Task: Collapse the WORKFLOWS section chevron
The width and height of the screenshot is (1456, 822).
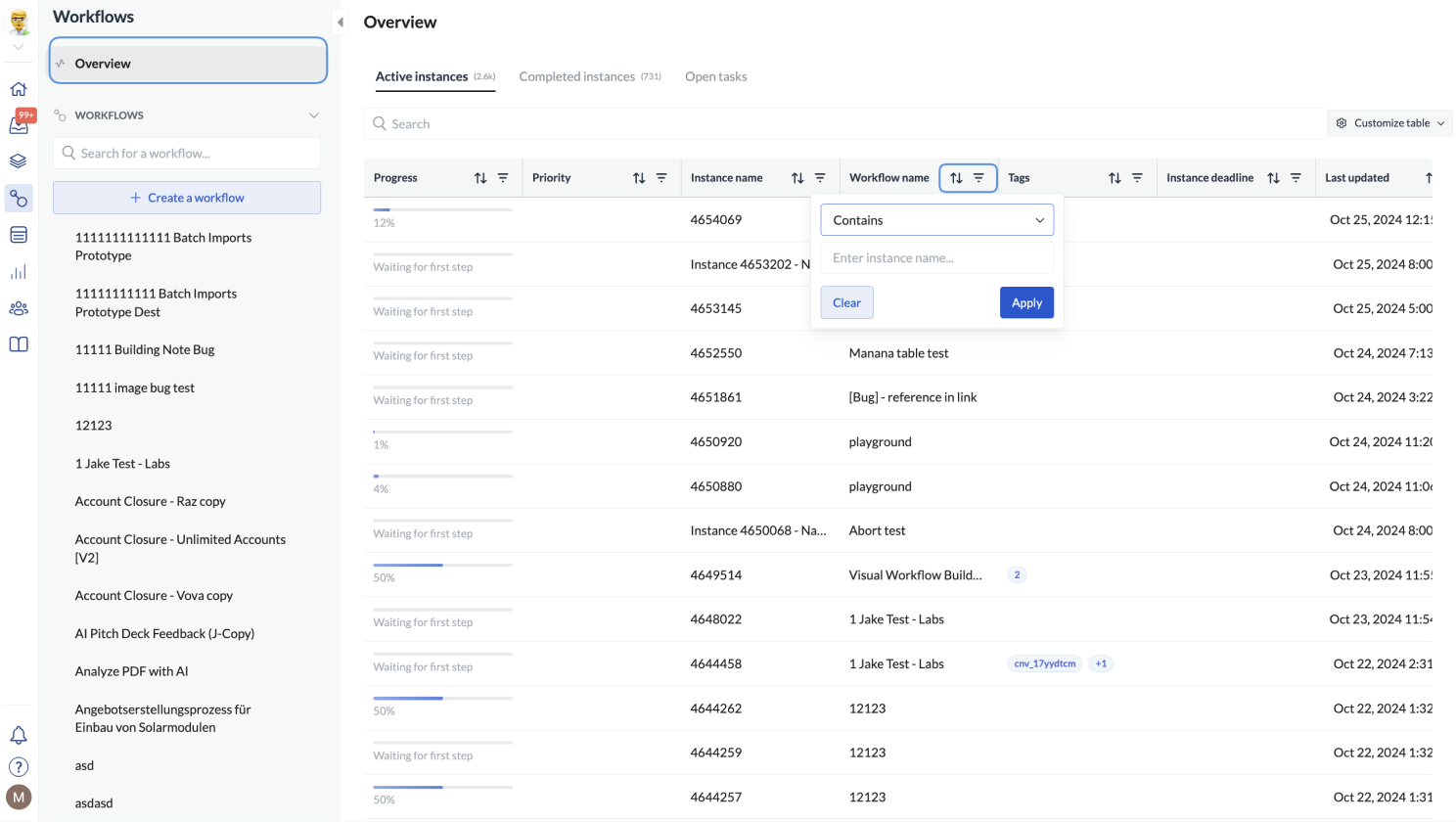Action: click(314, 115)
